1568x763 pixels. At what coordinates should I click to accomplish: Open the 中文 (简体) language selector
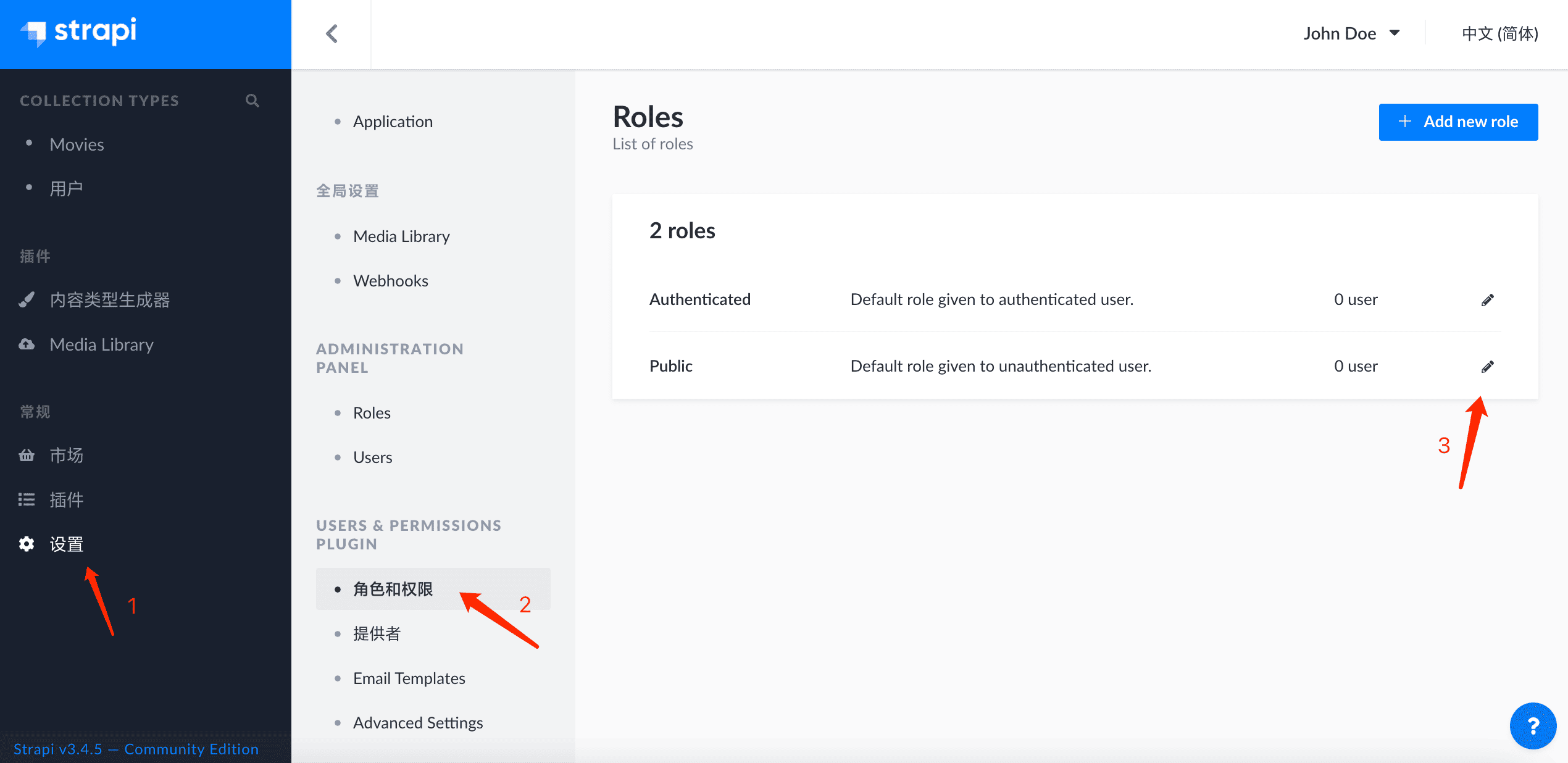[x=1499, y=33]
